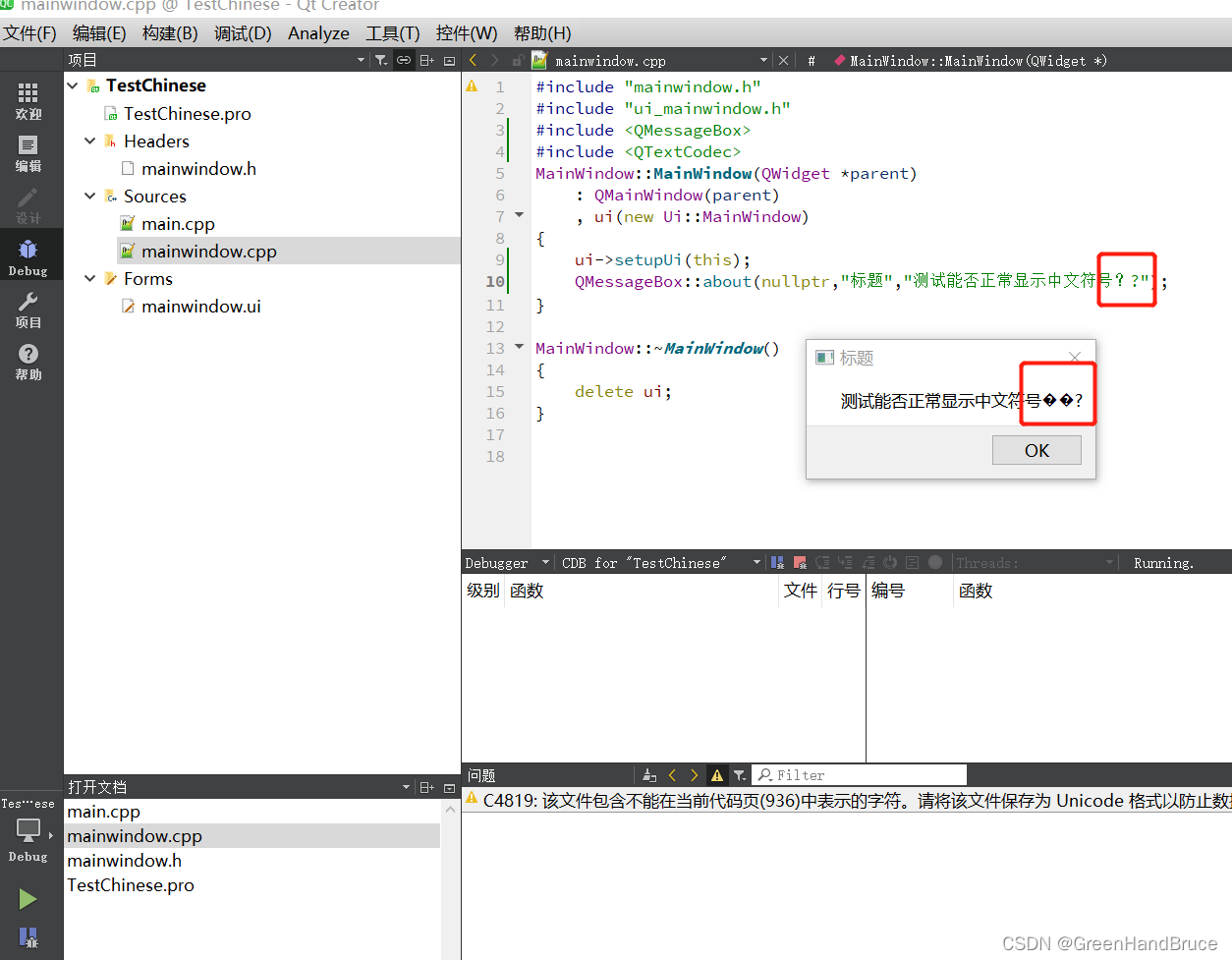Select mainwindow.h in project tree
Image resolution: width=1232 pixels, height=960 pixels.
198,169
